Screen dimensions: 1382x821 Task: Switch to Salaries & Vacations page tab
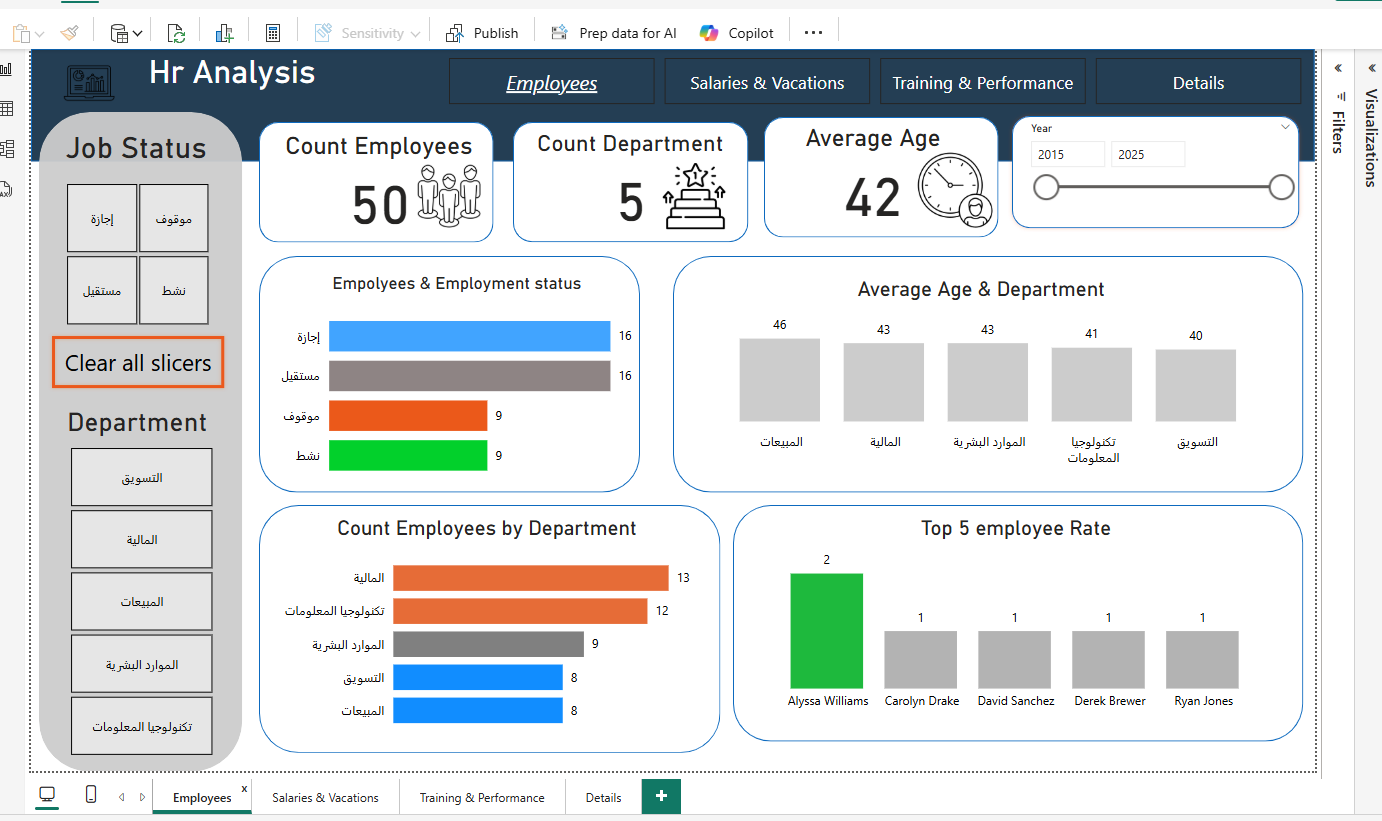[325, 798]
